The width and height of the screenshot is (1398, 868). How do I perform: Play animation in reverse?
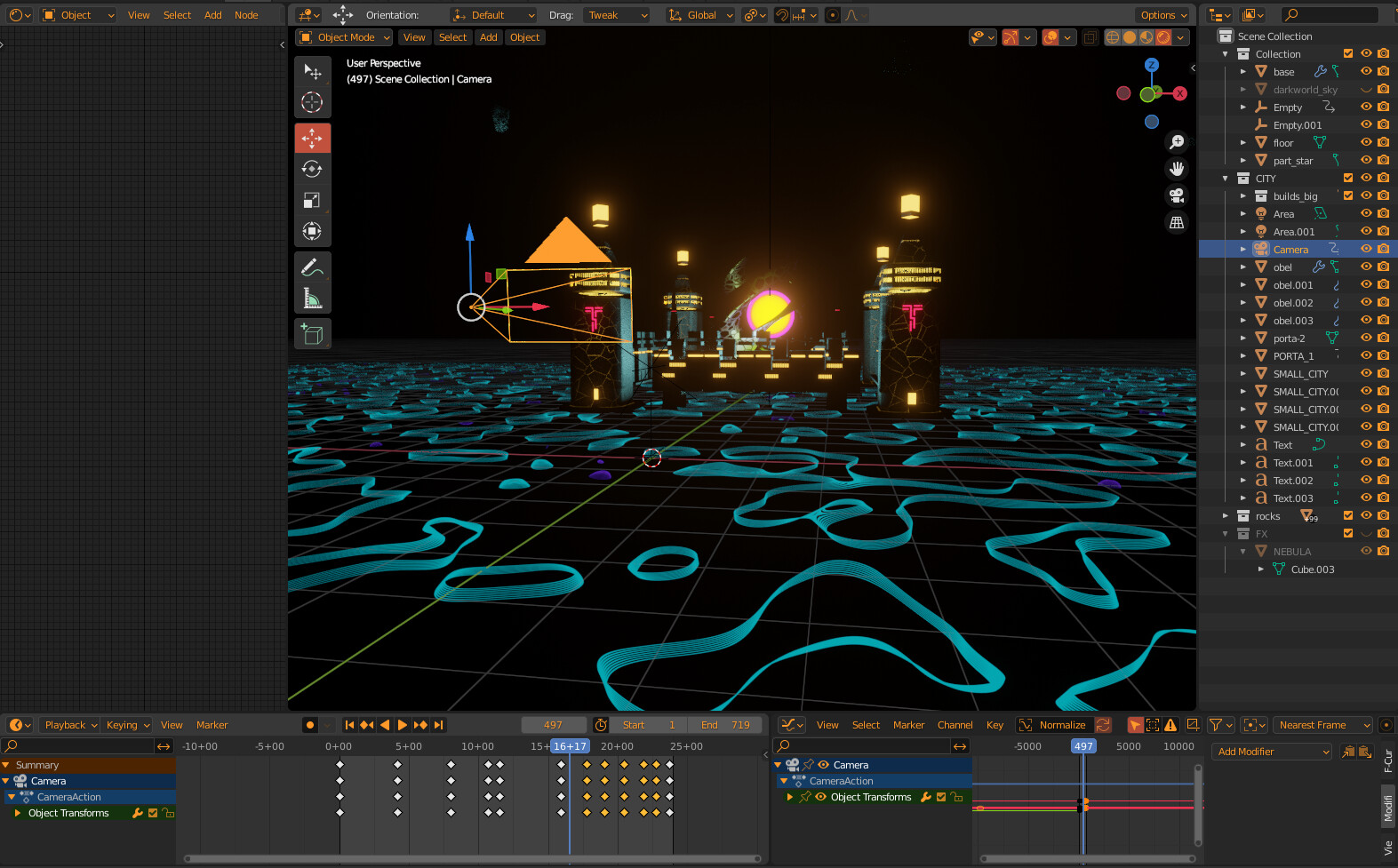click(385, 725)
